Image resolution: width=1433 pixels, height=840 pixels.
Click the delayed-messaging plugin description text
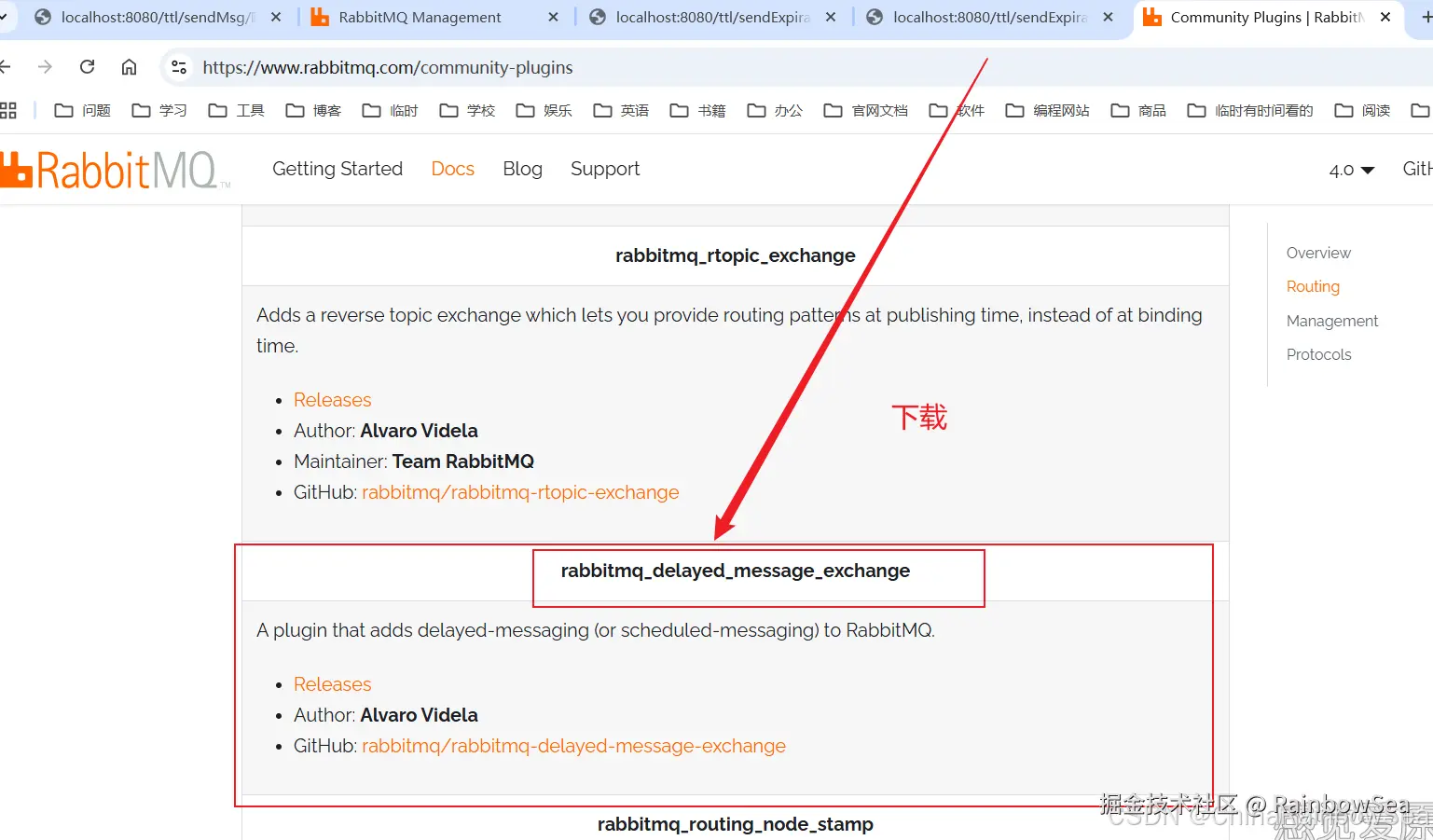pos(596,630)
